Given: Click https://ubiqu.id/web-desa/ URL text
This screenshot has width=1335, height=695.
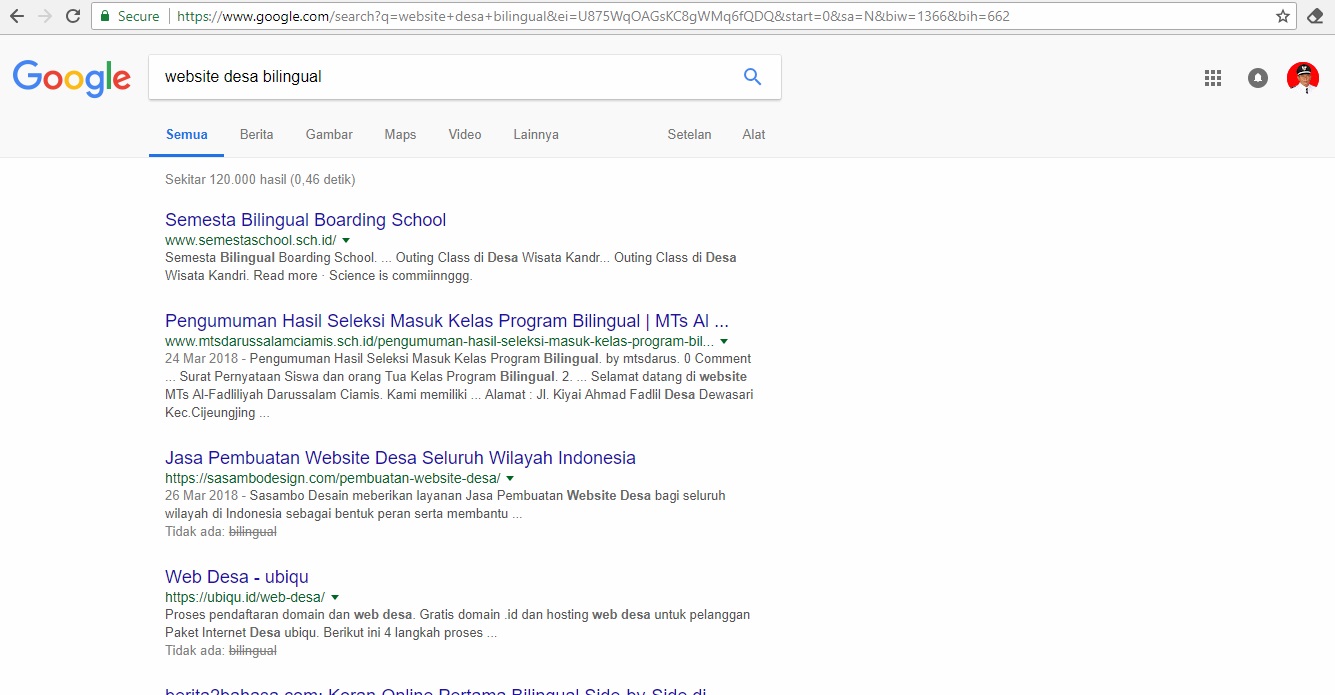Looking at the screenshot, I should click(x=245, y=598).
